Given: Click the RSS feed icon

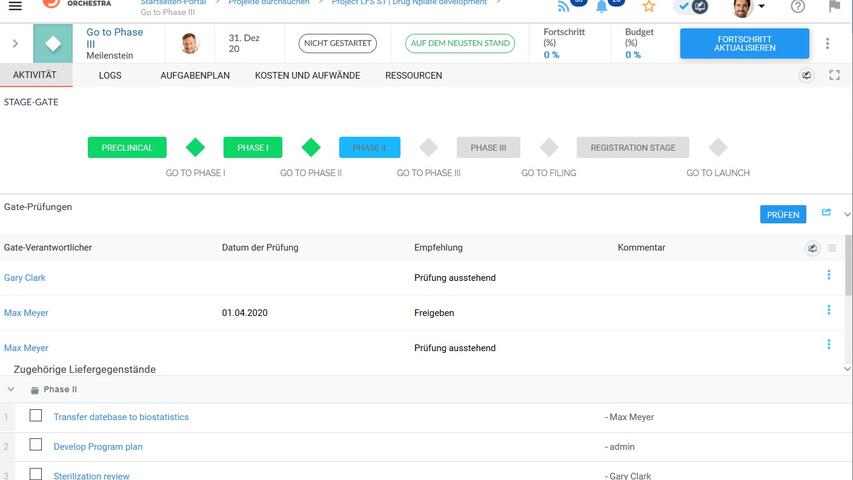Looking at the screenshot, I should click(x=564, y=6).
